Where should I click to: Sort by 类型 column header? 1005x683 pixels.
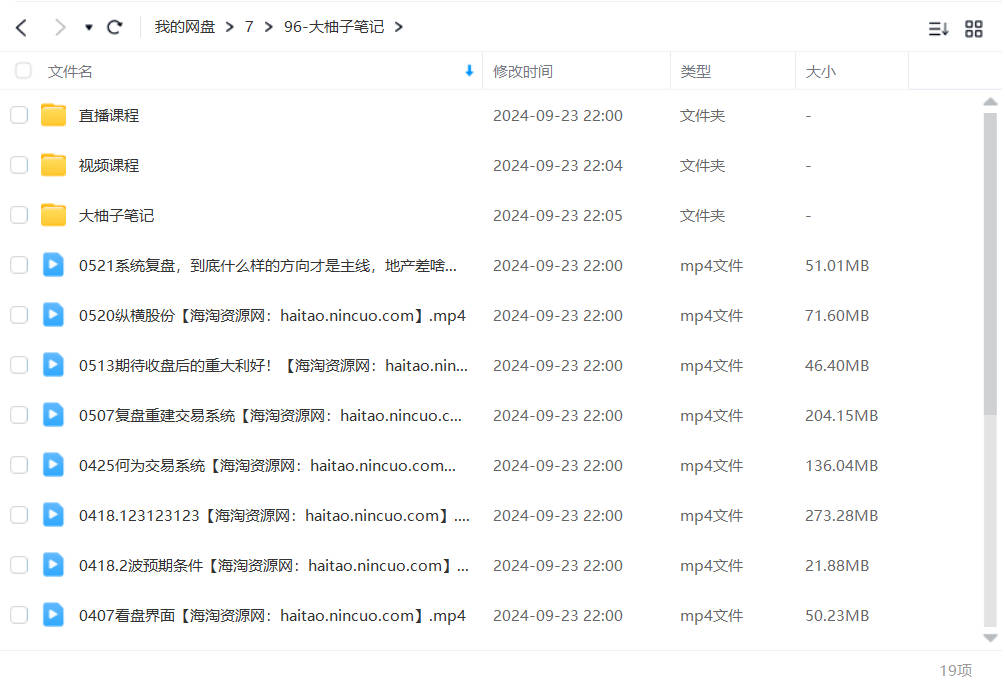pyautogui.click(x=695, y=72)
